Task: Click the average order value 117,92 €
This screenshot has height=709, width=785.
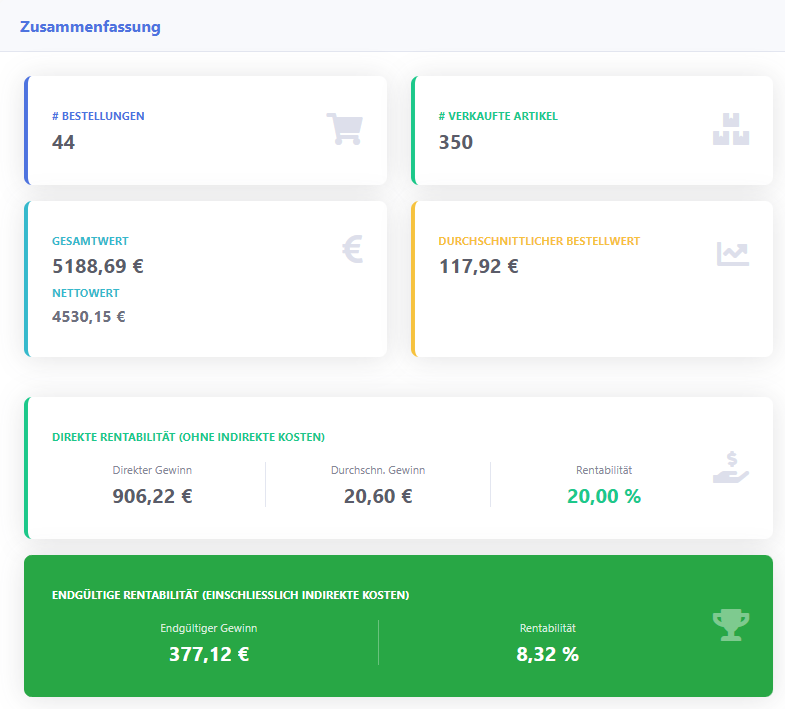Action: 478,266
